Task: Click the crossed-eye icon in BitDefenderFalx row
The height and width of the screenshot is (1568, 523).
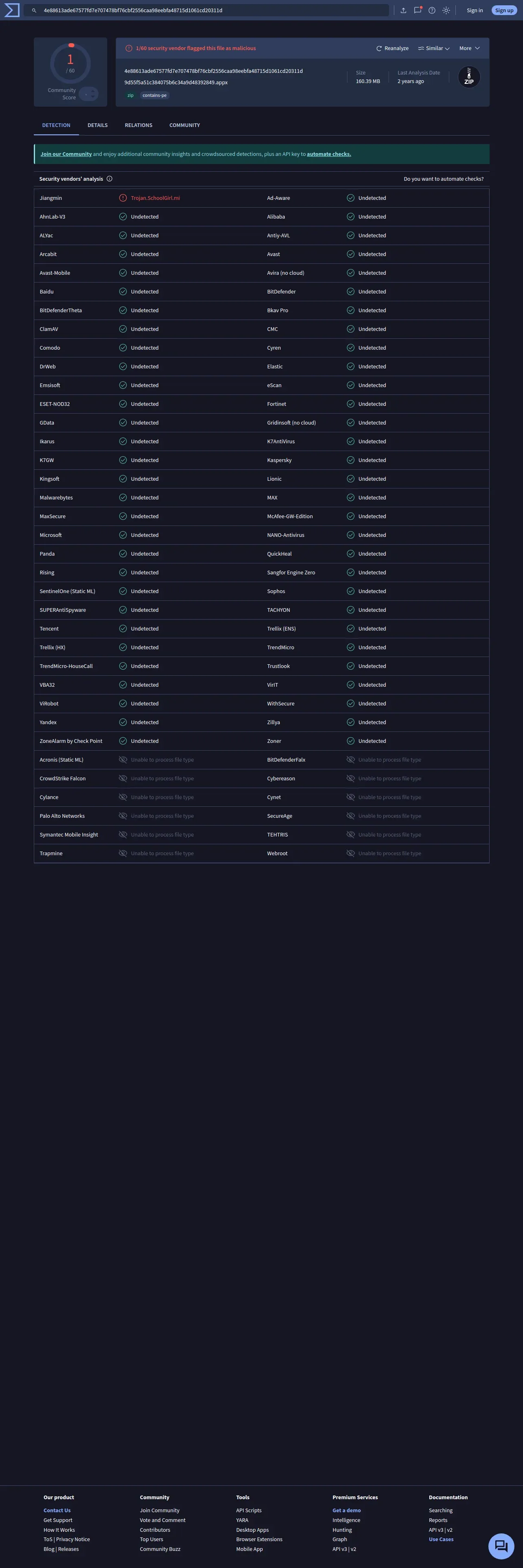Action: (x=351, y=760)
